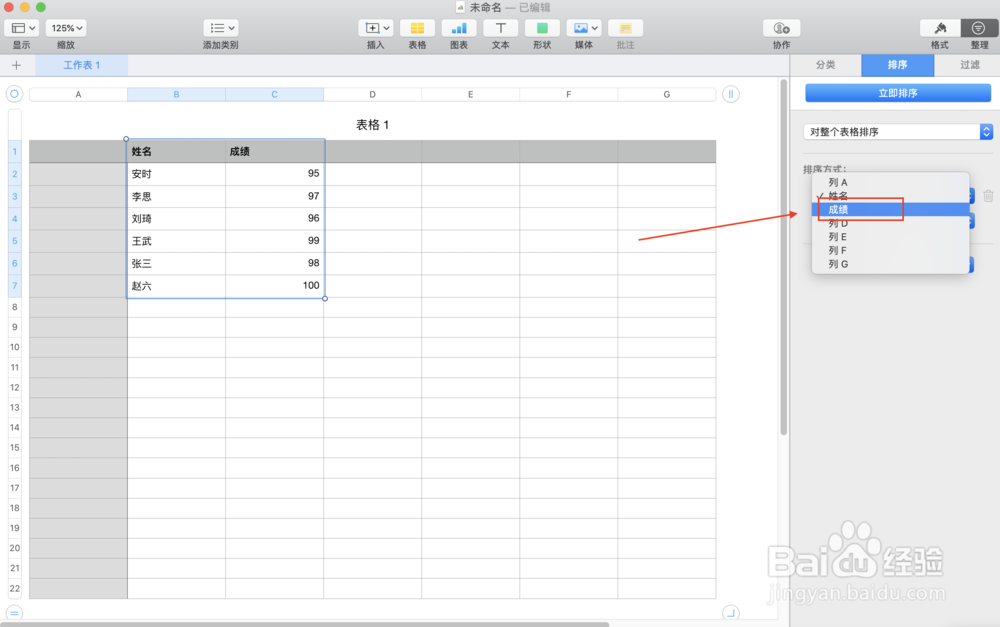Select column G header
Image resolution: width=1000 pixels, height=627 pixels.
point(666,94)
